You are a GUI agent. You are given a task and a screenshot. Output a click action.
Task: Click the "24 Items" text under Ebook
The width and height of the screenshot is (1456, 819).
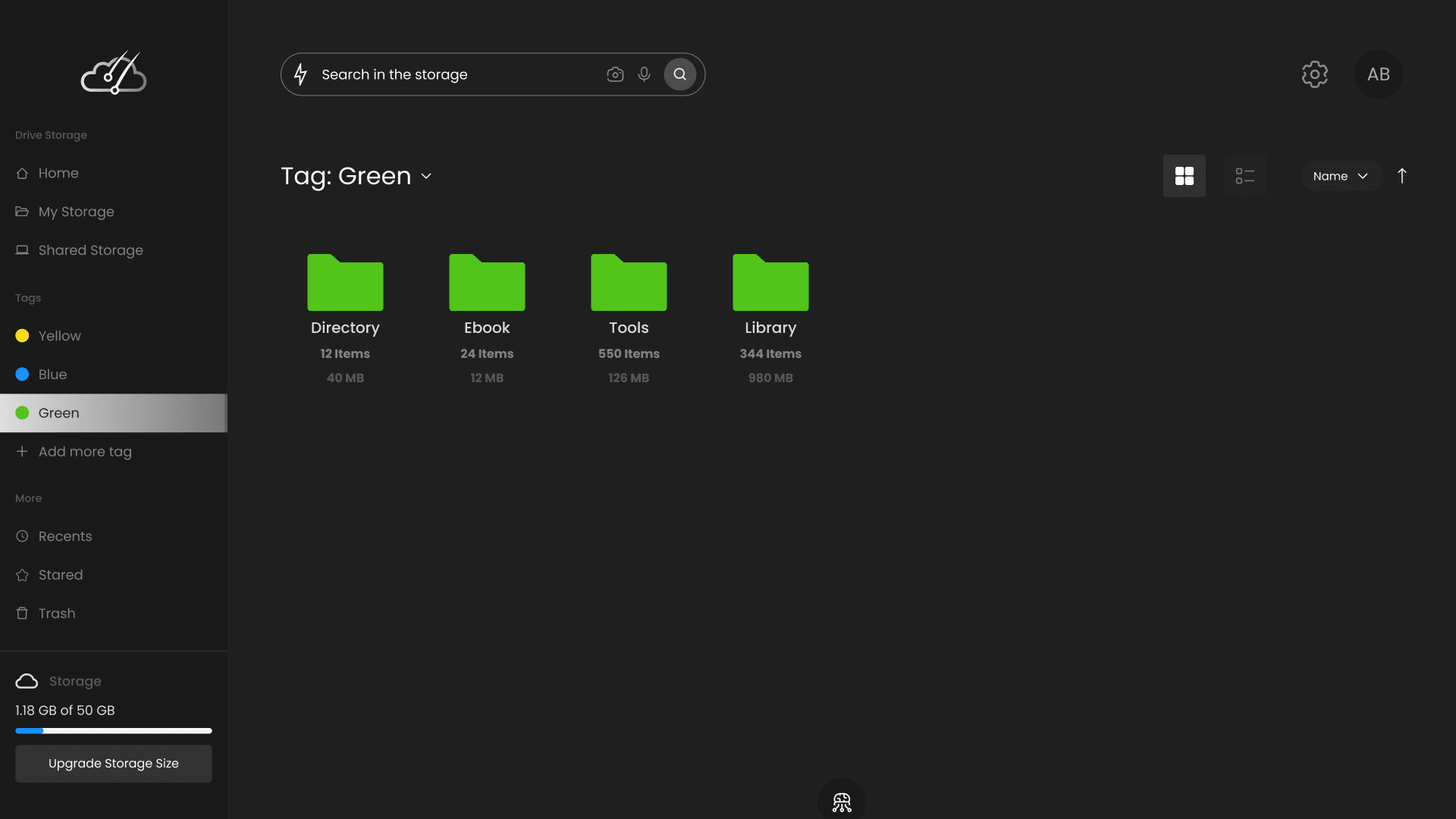pyautogui.click(x=487, y=354)
